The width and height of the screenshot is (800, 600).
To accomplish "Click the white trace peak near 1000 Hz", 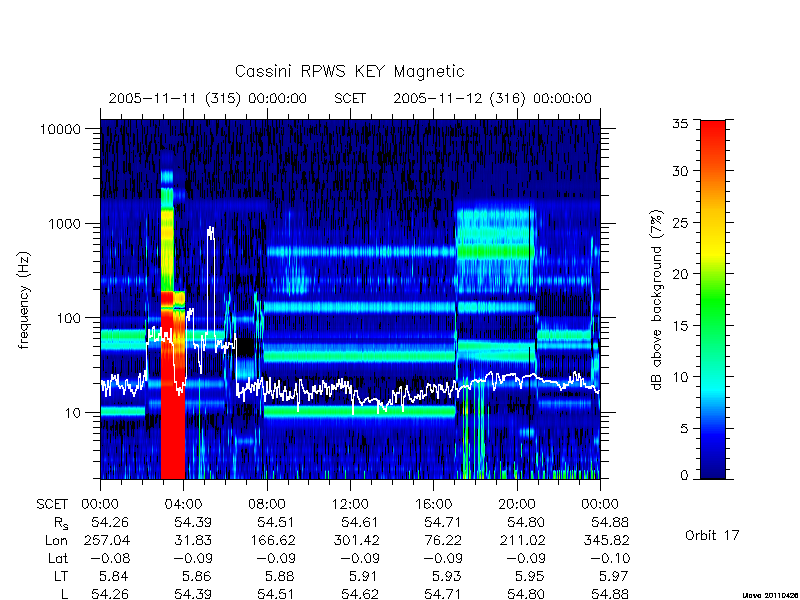I will (211, 230).
